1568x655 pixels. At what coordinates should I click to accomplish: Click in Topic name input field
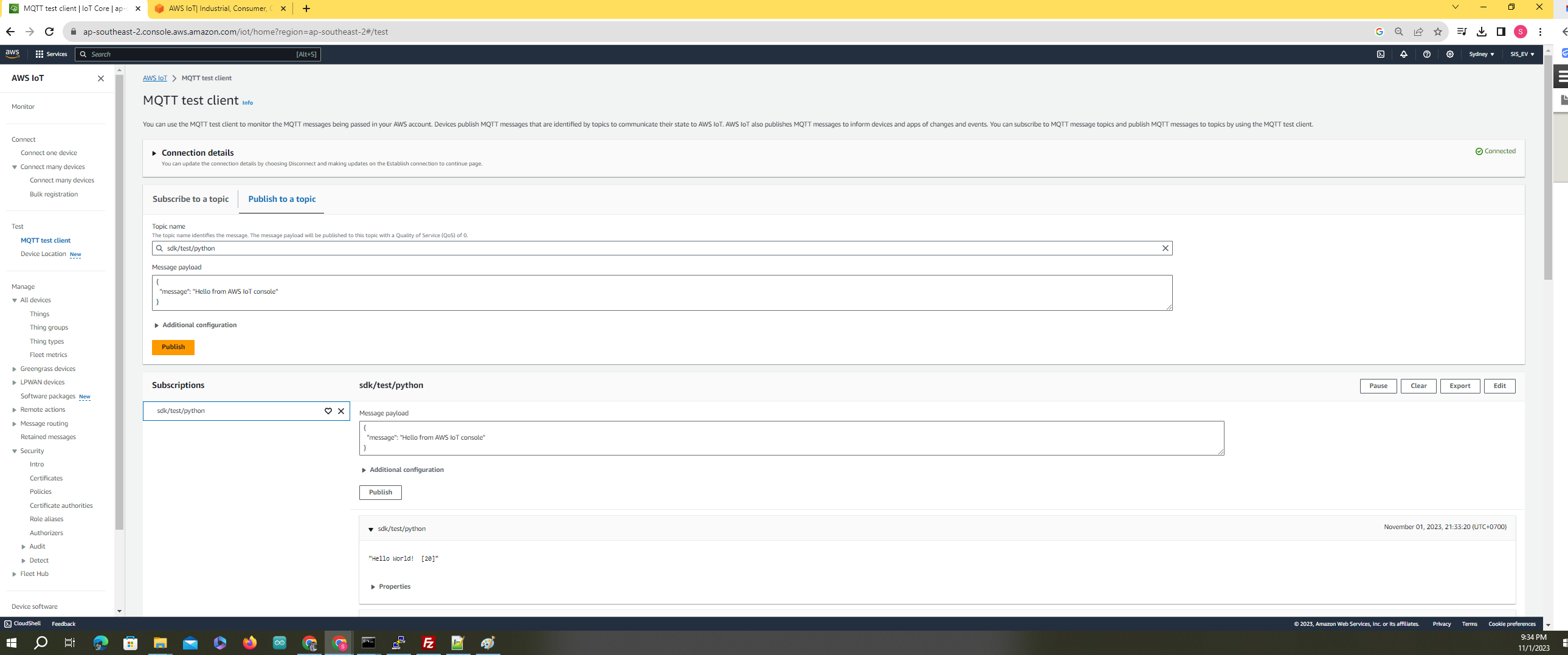[661, 248]
